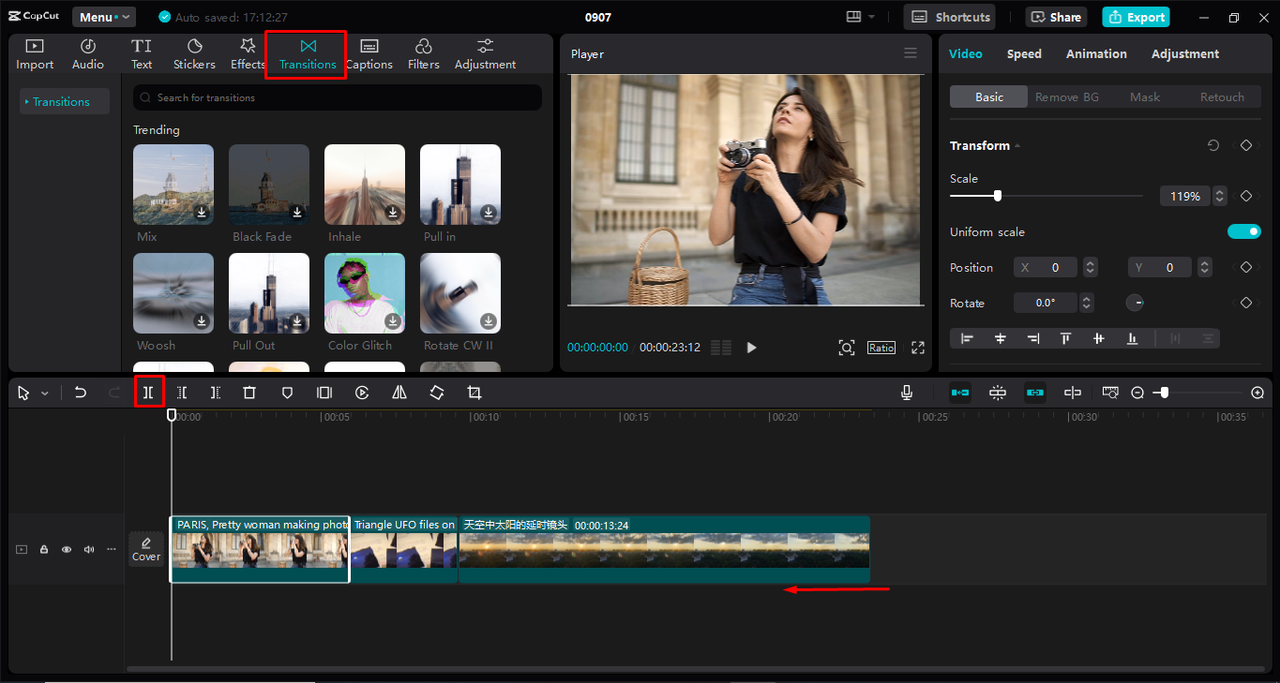Add a marker with the shield icon
The width and height of the screenshot is (1280, 683).
coord(287,393)
